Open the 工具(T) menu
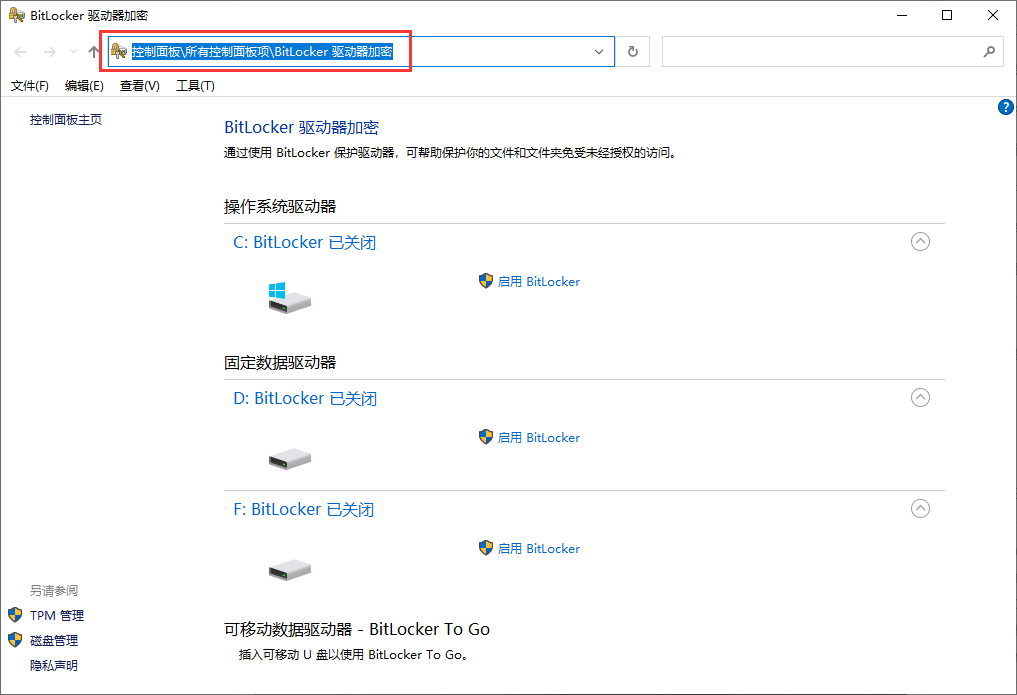The height and width of the screenshot is (695, 1017). coord(195,86)
